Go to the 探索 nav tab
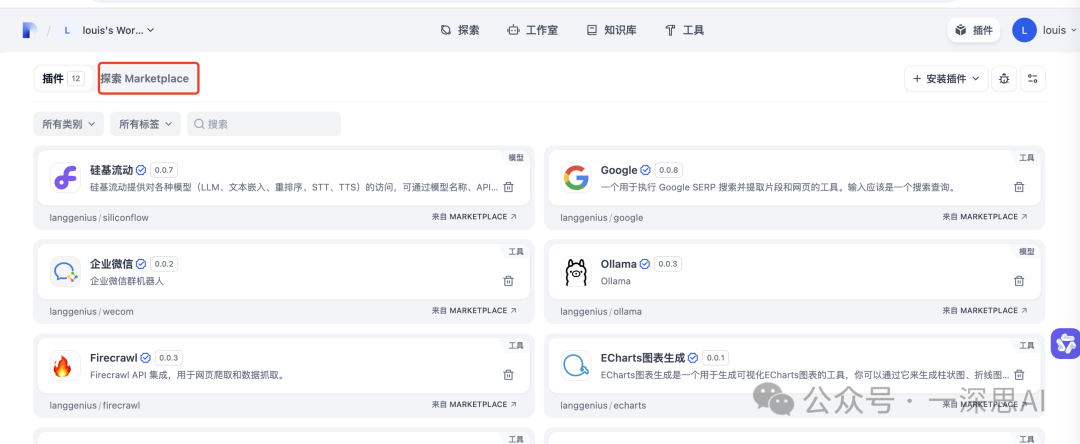The width and height of the screenshot is (1080, 444). coord(460,30)
